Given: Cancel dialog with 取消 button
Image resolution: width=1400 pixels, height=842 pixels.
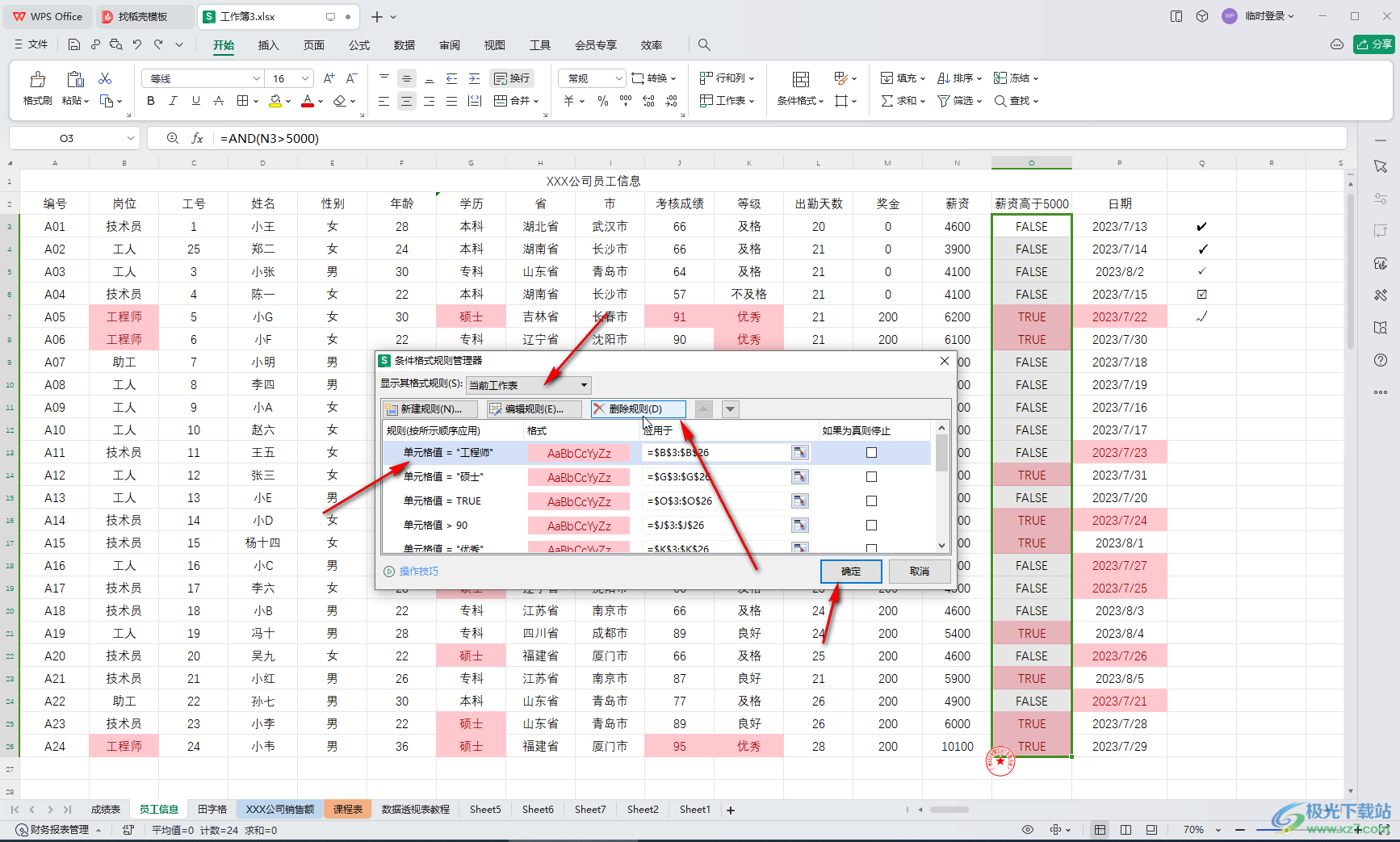Looking at the screenshot, I should pos(919,572).
